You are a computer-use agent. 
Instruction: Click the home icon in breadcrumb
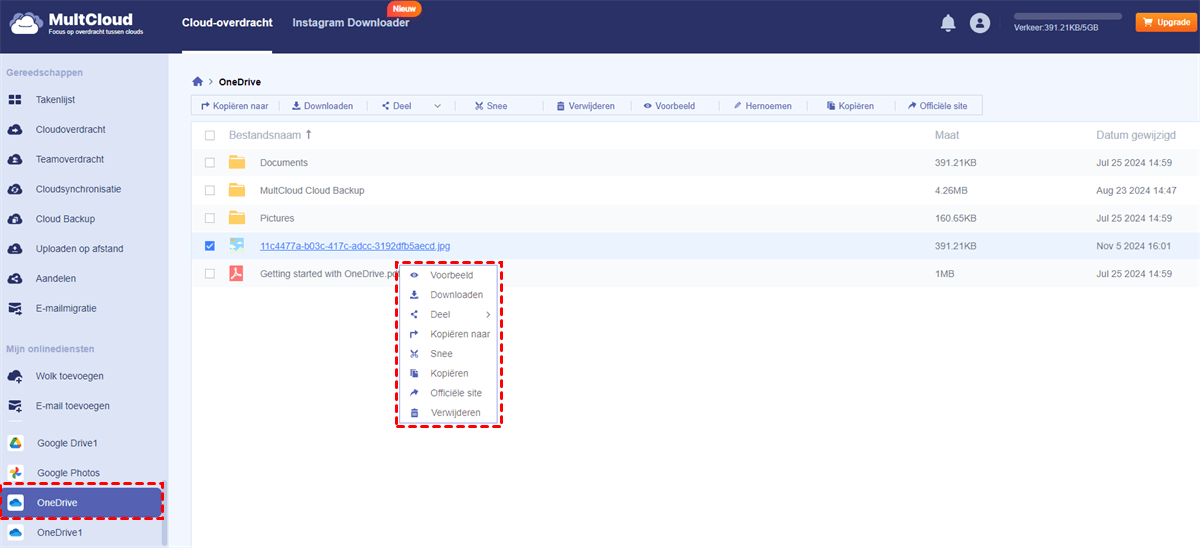coord(198,82)
